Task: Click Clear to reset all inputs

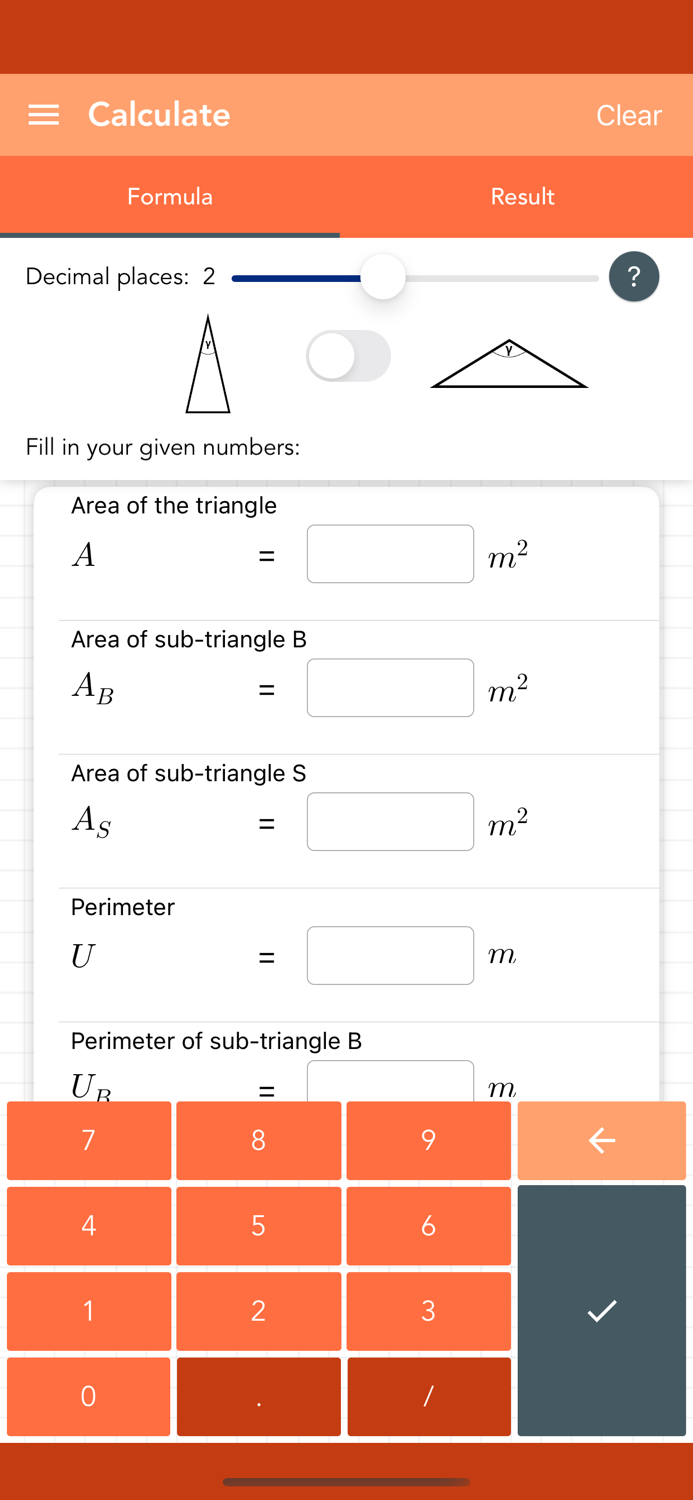Action: click(x=628, y=114)
